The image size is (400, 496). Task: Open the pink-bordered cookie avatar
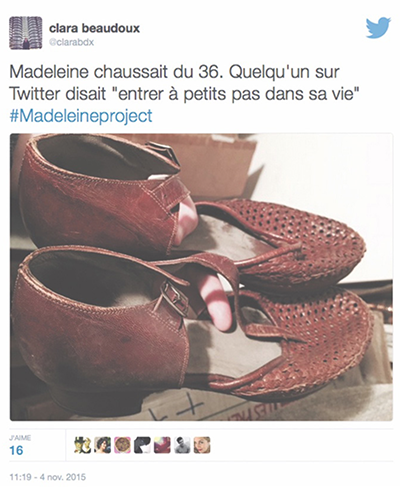coord(122,445)
